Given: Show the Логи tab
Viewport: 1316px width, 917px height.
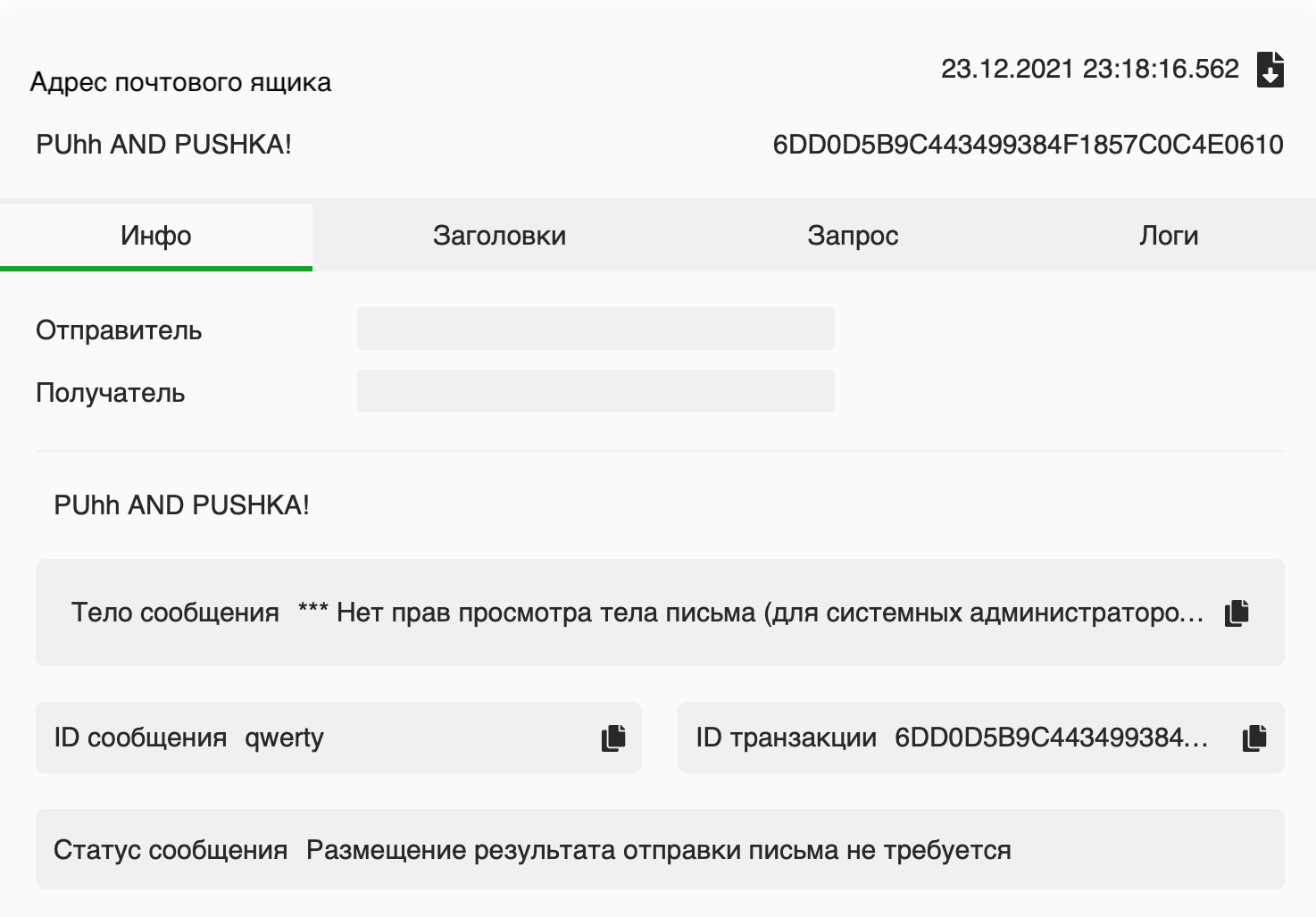Looking at the screenshot, I should 1170,235.
